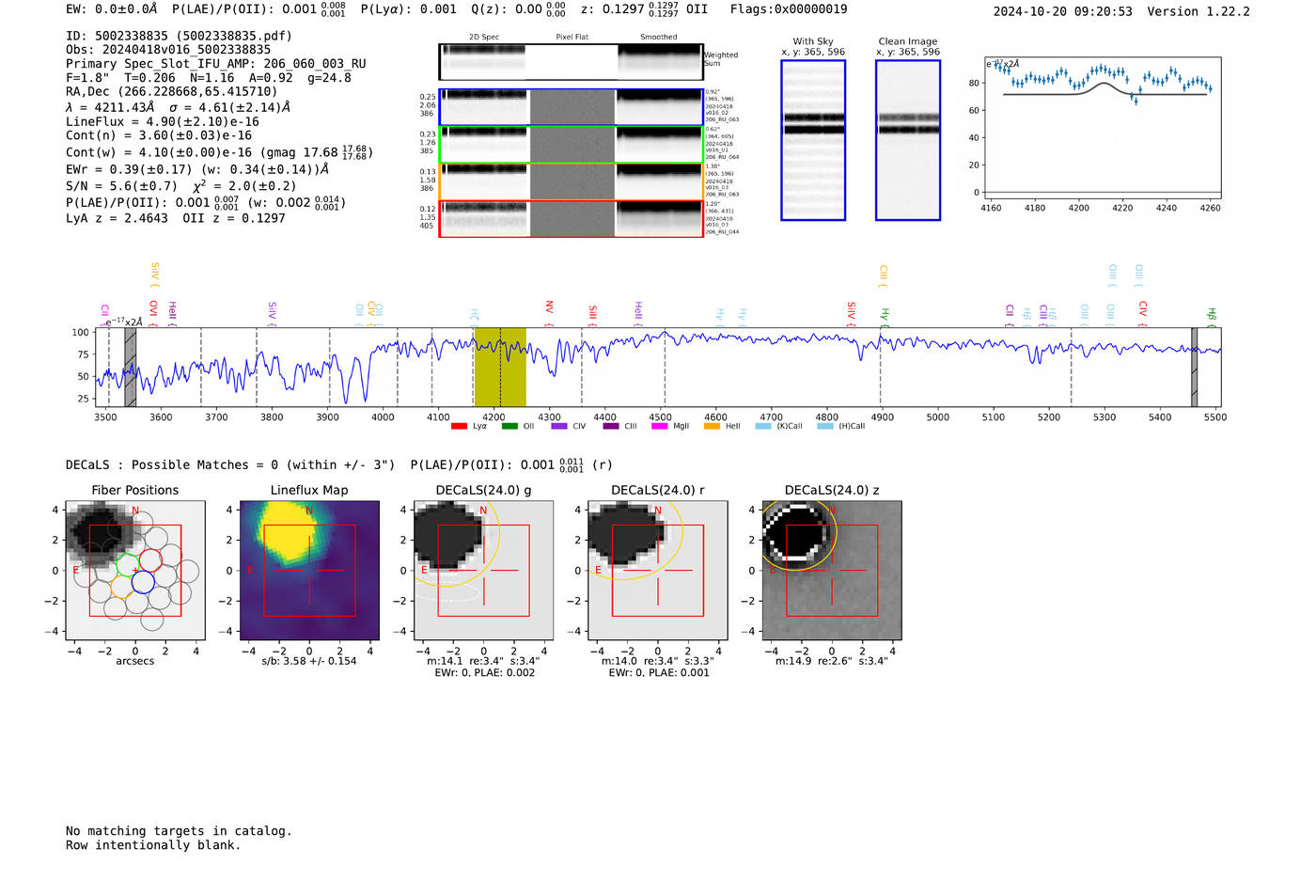Open the DECaLS(24.0) r image
Screen dimensions: 1316x896
(657, 571)
